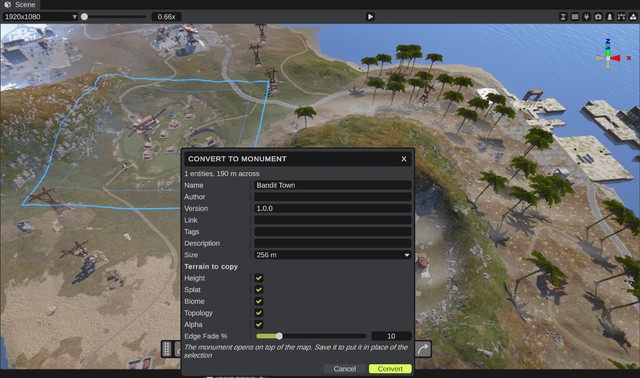This screenshot has height=378, width=640.
Task: Uncheck the Topology terrain checkbox
Action: click(258, 313)
